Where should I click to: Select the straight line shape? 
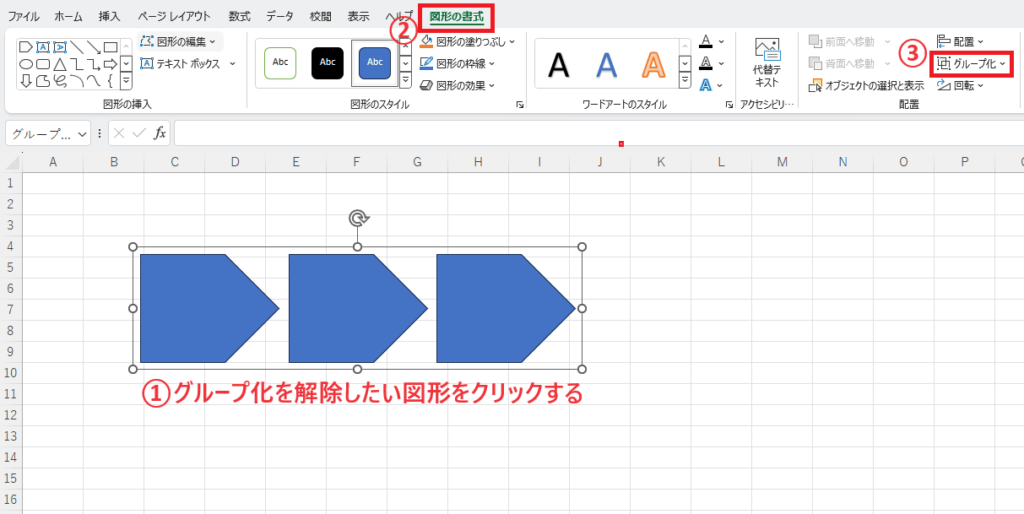click(x=77, y=46)
